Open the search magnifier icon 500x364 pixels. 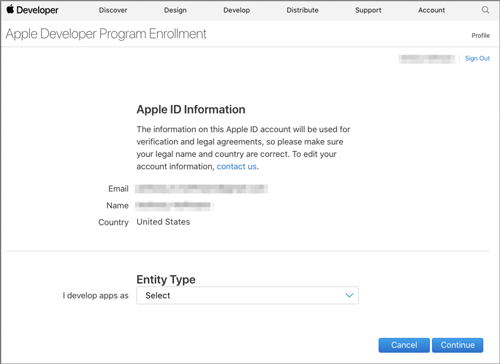pos(485,10)
